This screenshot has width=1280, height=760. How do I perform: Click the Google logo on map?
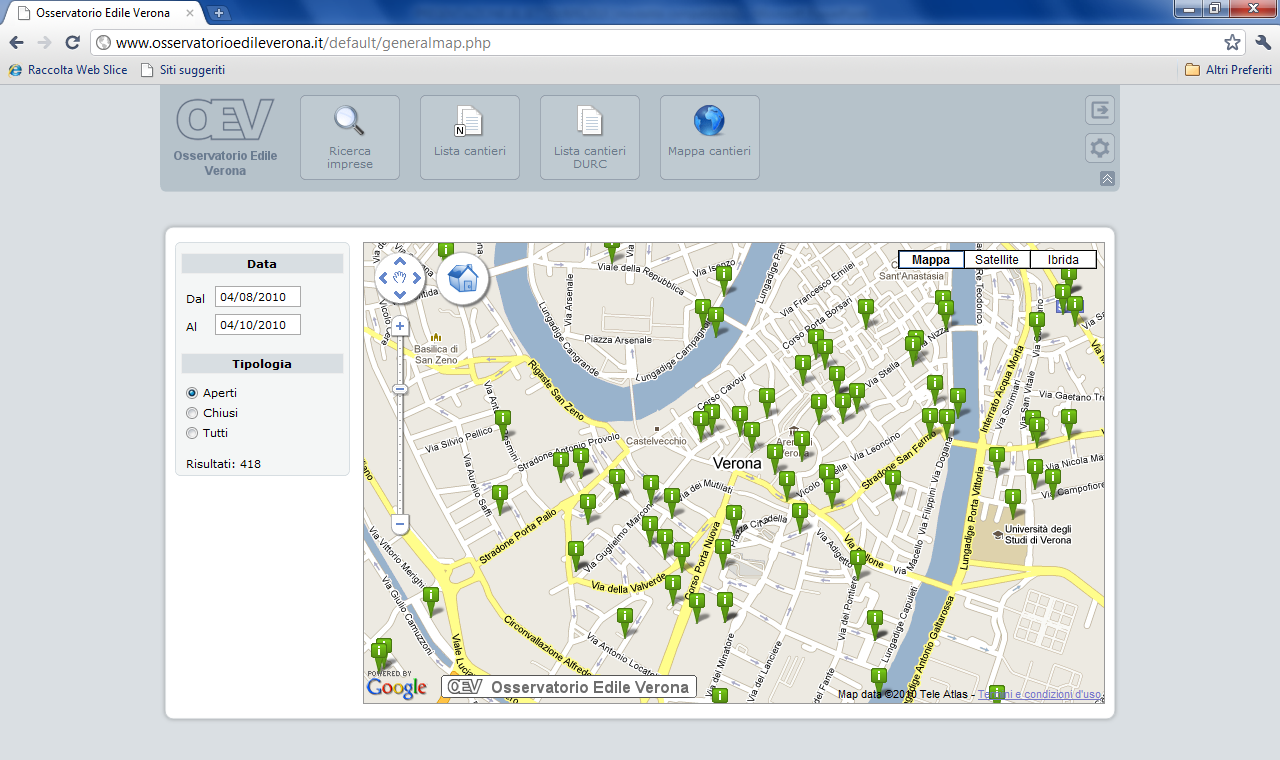click(x=397, y=687)
